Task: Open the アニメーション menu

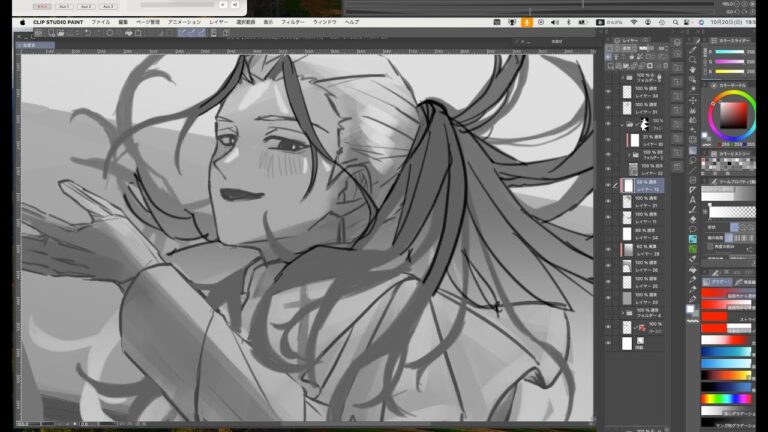Action: [x=184, y=22]
